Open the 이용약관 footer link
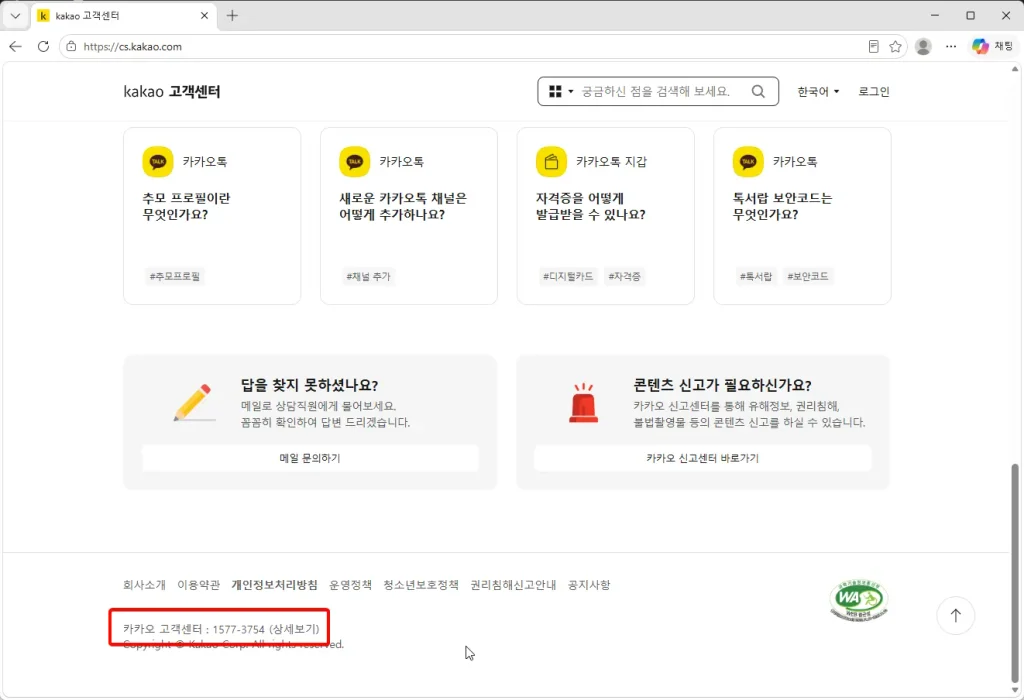This screenshot has width=1024, height=700. tap(199, 584)
